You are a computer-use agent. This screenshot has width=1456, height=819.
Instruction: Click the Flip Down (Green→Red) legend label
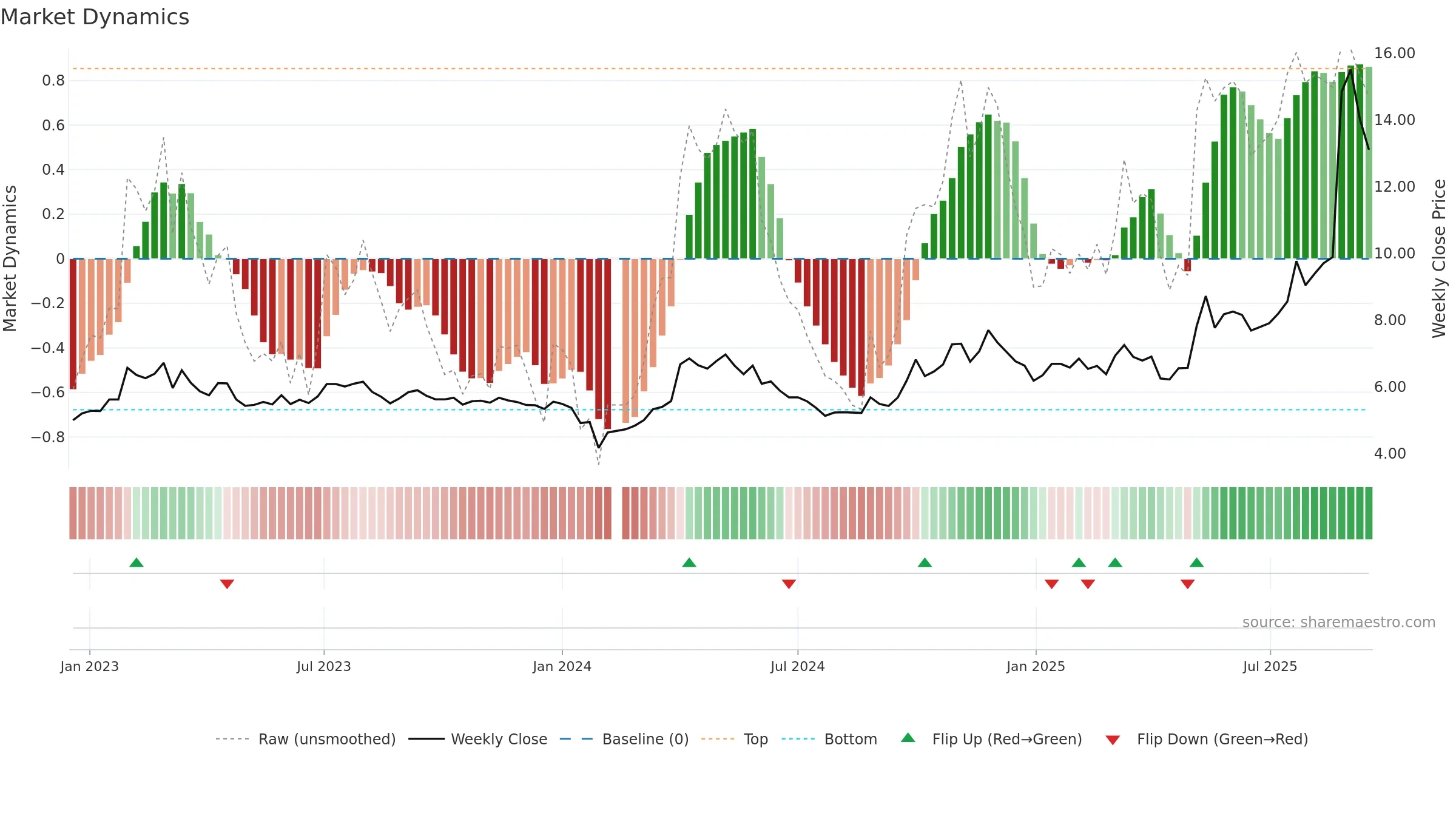pyautogui.click(x=1222, y=739)
